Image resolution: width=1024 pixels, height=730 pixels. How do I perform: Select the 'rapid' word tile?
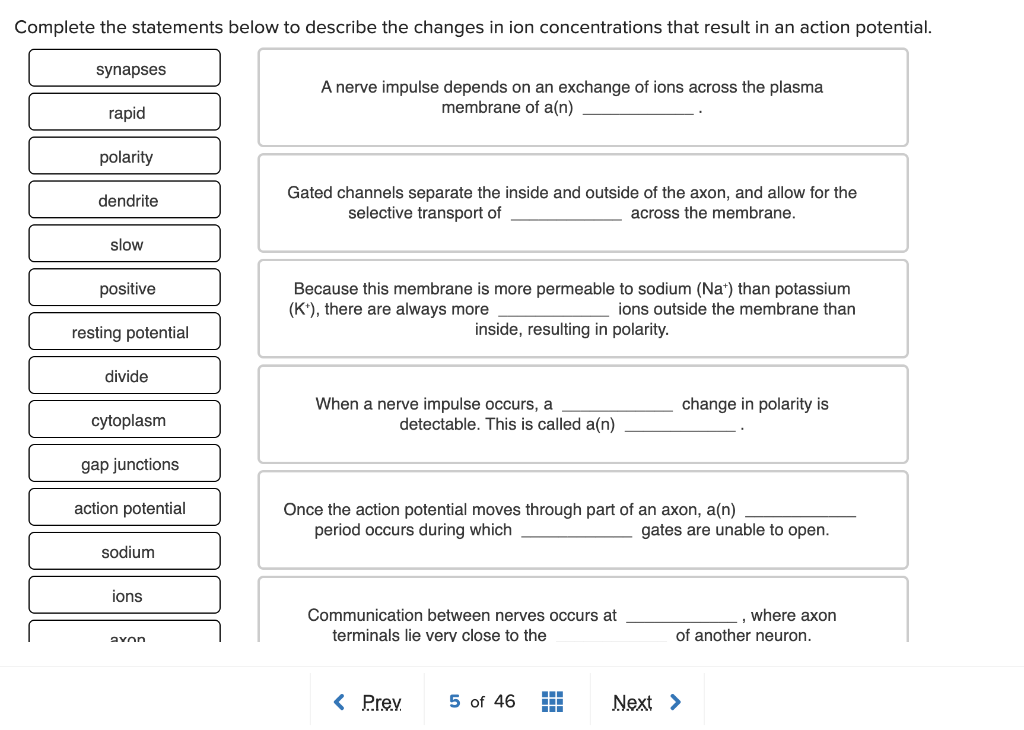click(x=124, y=112)
